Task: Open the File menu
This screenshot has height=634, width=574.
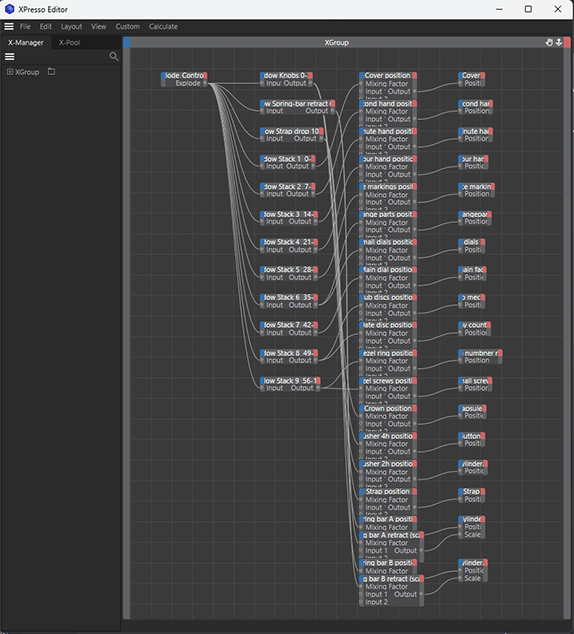Action: pyautogui.click(x=25, y=26)
